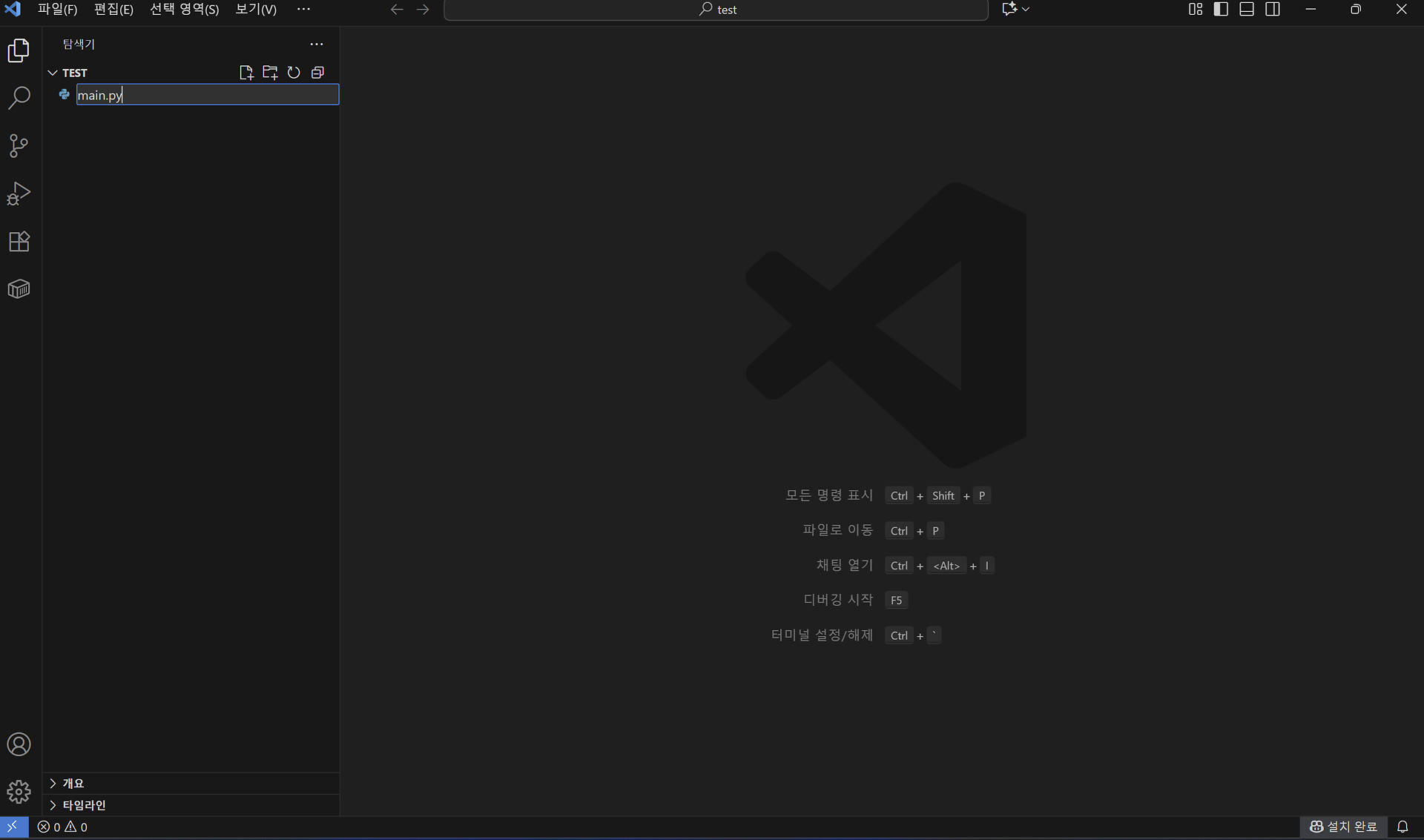This screenshot has width=1424, height=840.
Task: Open the Extensions view
Action: tap(19, 242)
